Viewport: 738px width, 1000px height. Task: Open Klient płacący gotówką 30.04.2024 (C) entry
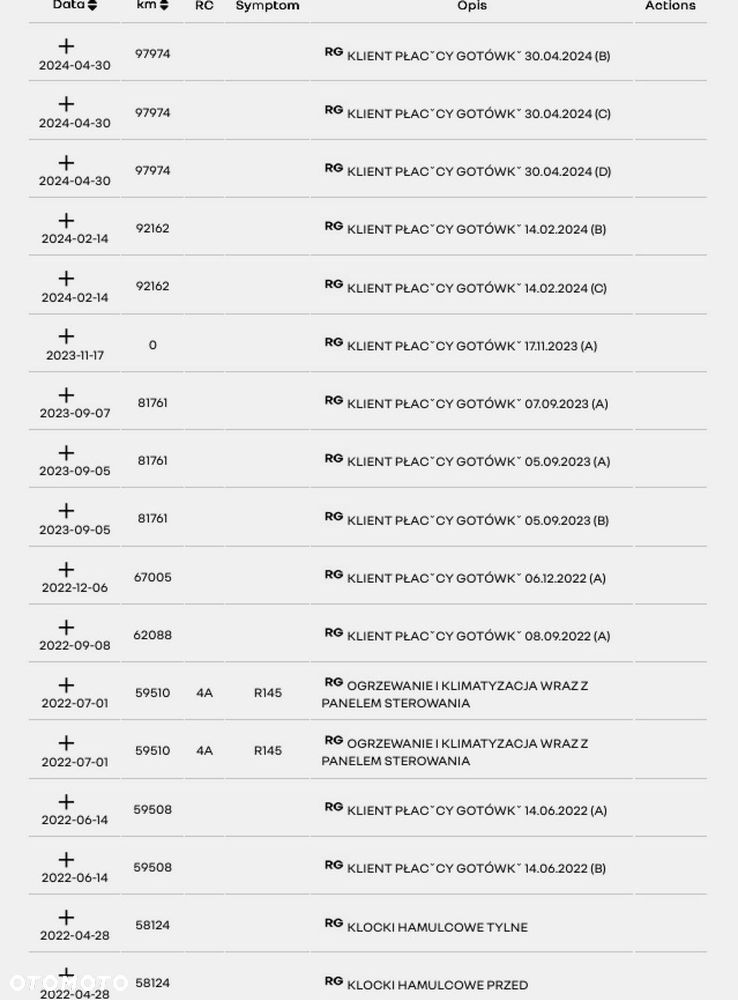478,114
